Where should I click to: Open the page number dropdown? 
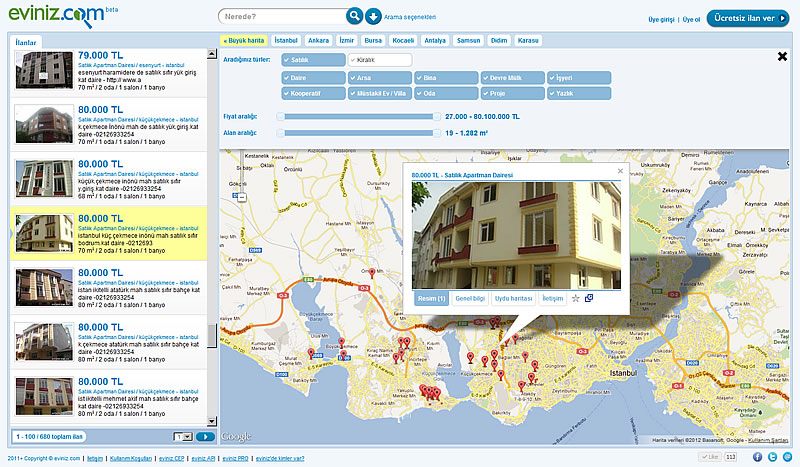tap(183, 437)
